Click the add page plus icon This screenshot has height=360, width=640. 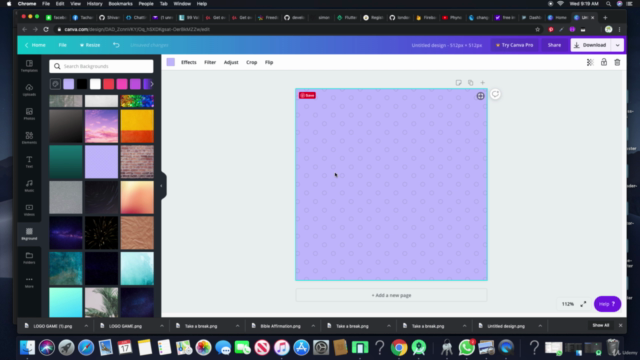pos(482,83)
